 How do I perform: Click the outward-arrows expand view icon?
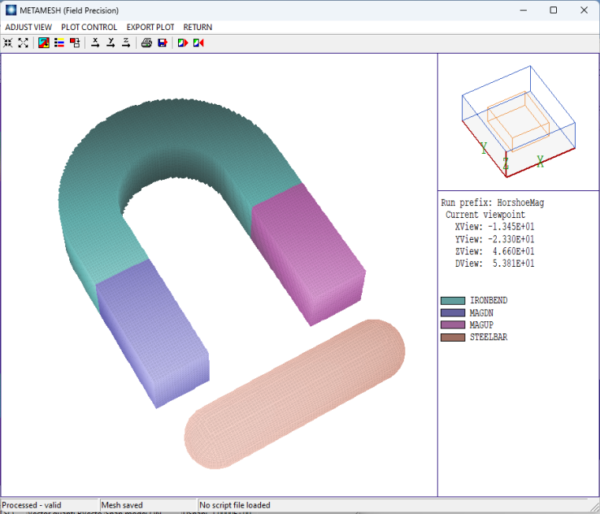(23, 43)
